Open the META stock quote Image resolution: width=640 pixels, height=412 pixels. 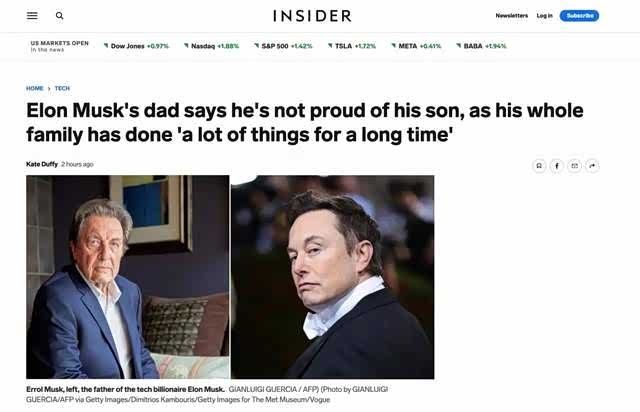click(x=416, y=46)
